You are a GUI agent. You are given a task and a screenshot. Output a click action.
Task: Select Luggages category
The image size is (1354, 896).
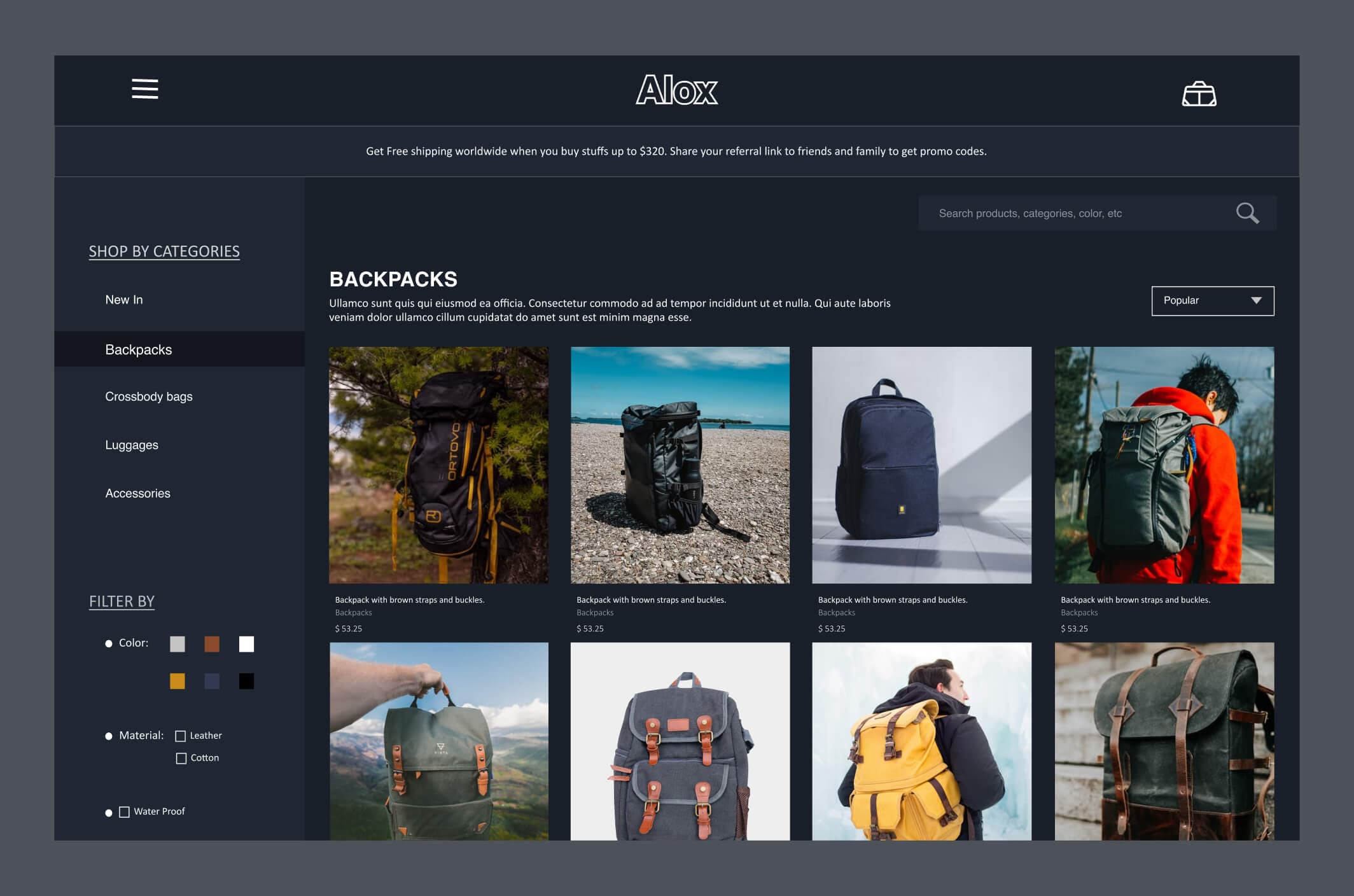[x=131, y=445]
